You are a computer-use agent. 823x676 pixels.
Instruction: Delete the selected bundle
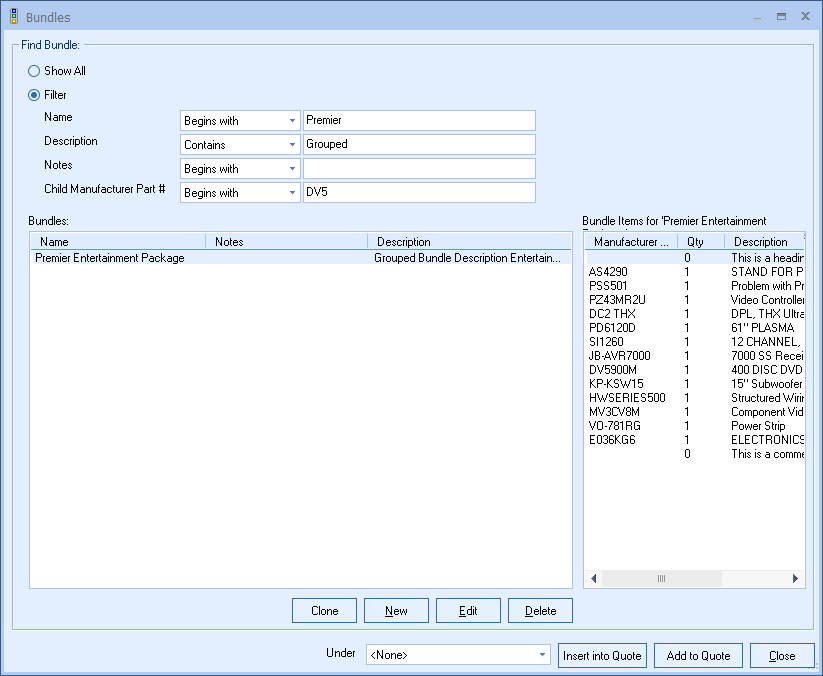[540, 611]
